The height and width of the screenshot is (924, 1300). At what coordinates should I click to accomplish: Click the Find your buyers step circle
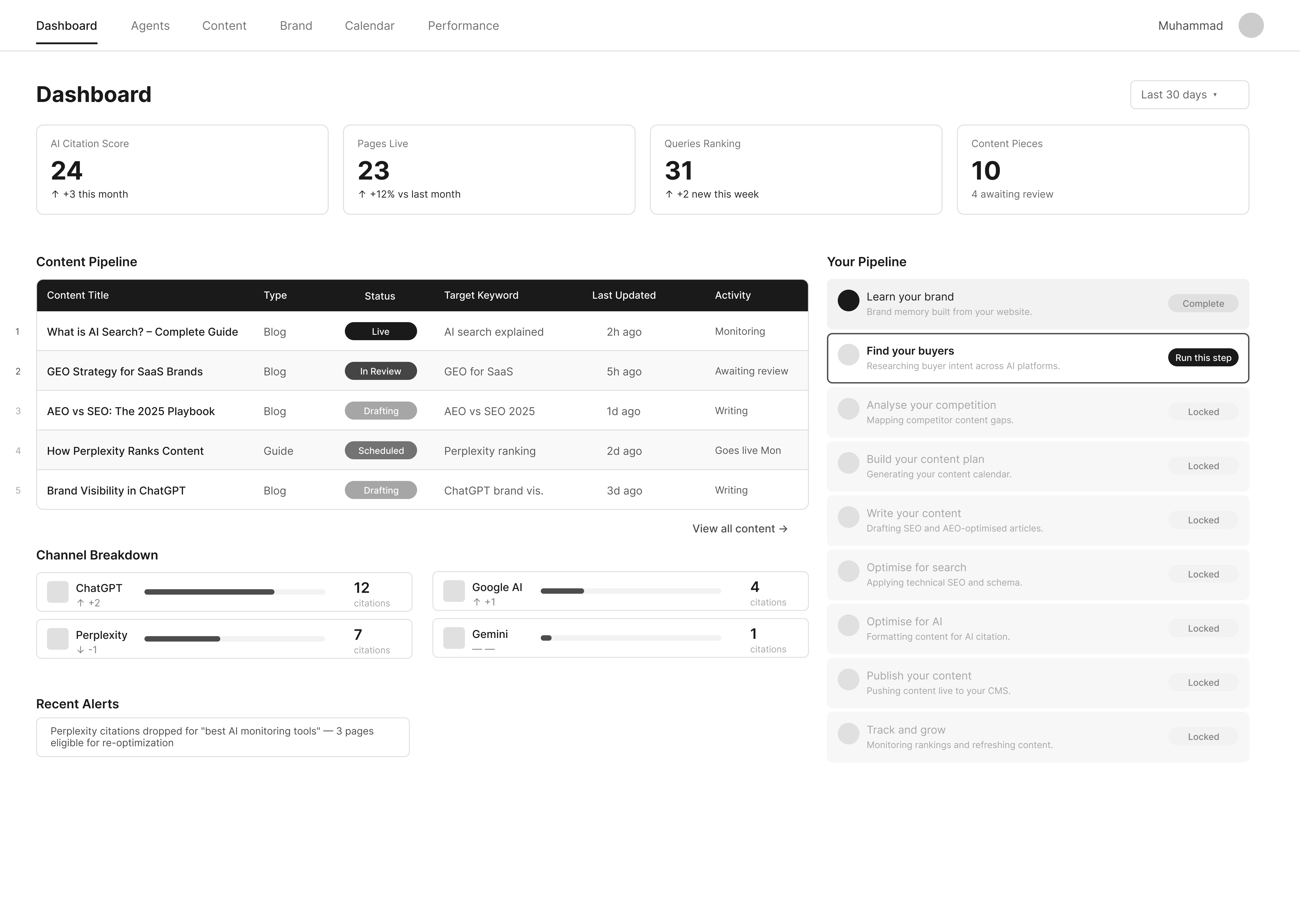point(848,354)
